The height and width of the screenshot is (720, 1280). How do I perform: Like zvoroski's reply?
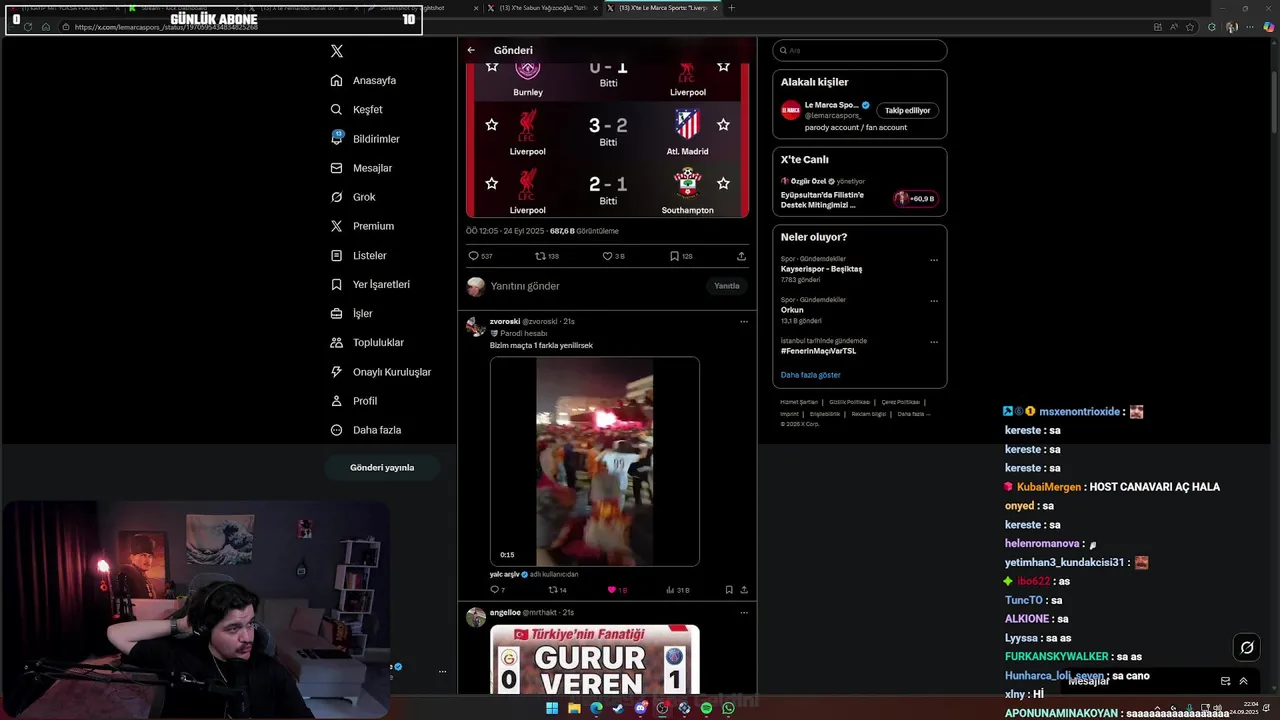617,590
